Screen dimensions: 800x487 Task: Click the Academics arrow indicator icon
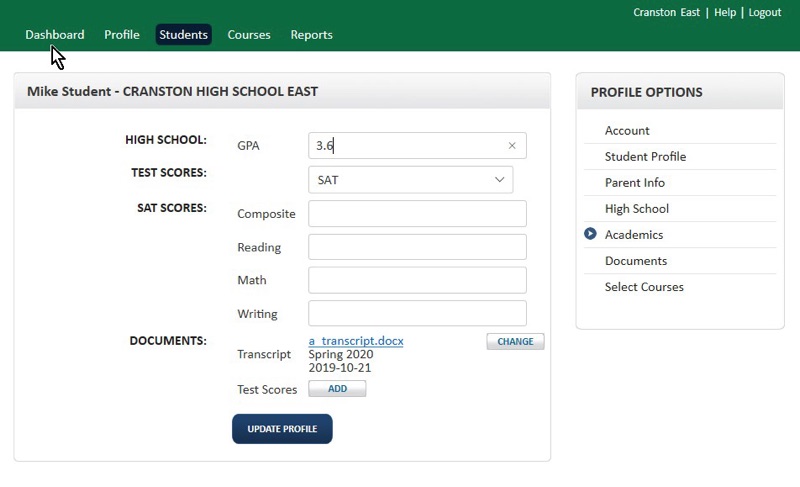coord(590,234)
